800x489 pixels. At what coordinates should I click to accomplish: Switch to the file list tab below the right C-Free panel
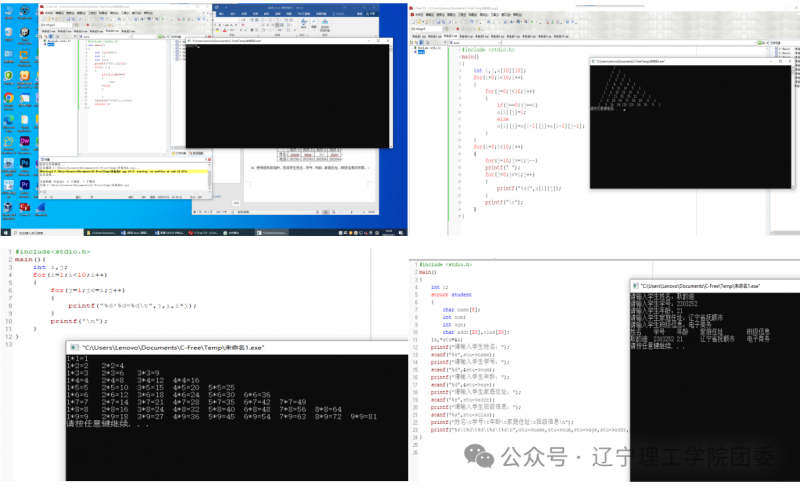click(x=179, y=153)
